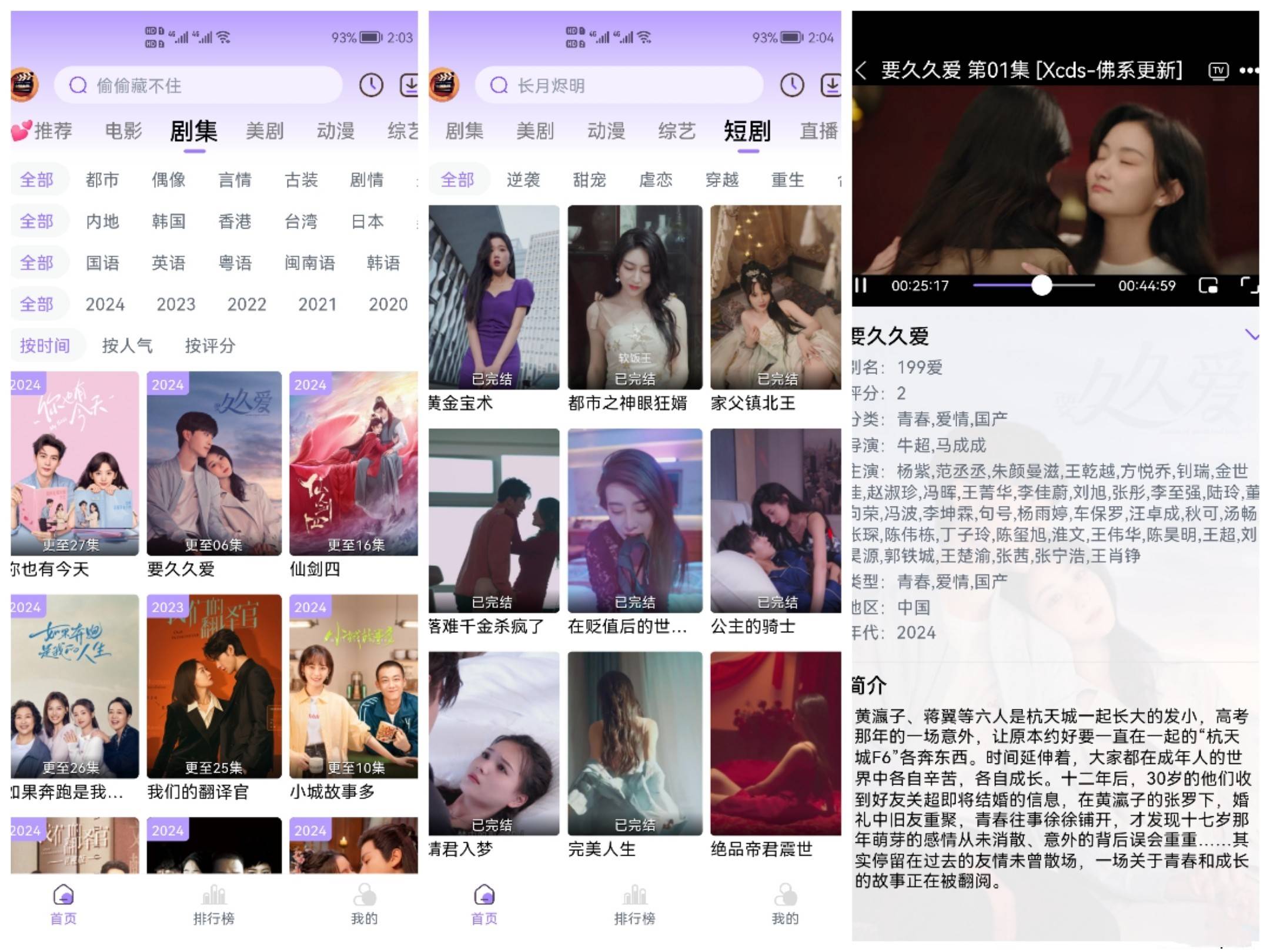Open the 完美人生 short drama
The width and height of the screenshot is (1270, 952).
point(635,743)
